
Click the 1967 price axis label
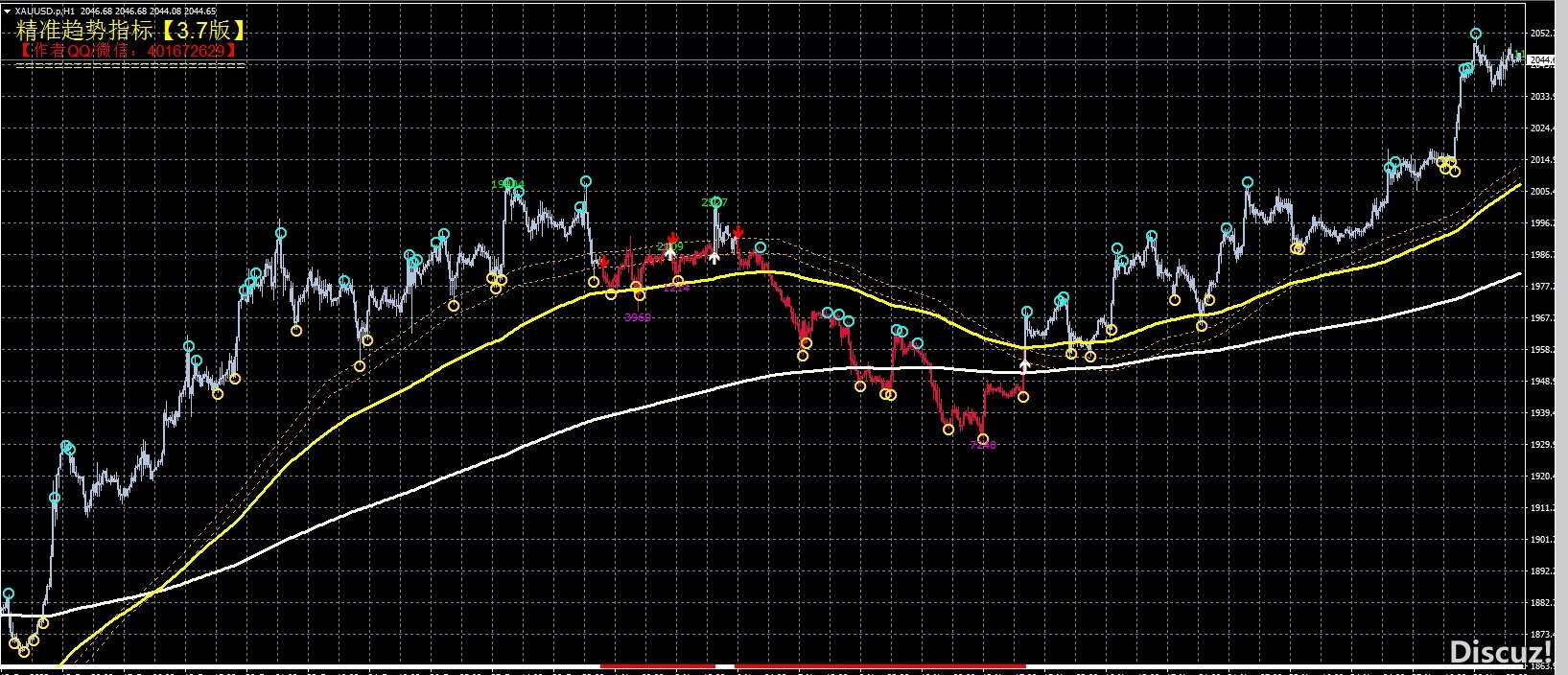(1541, 318)
